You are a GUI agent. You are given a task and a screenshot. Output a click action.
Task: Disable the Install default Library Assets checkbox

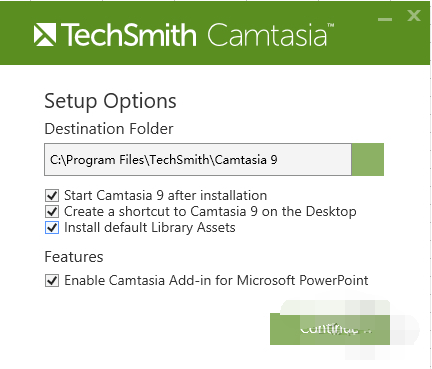[52, 228]
